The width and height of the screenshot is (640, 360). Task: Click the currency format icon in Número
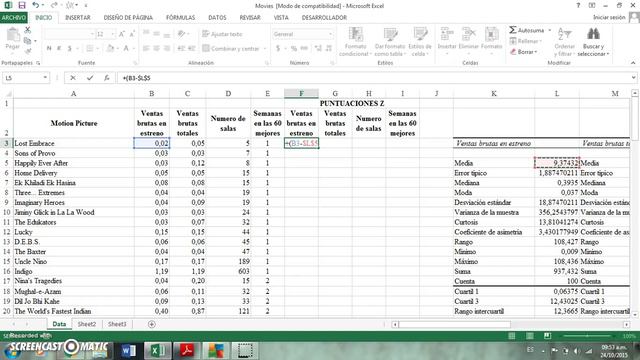278,49
